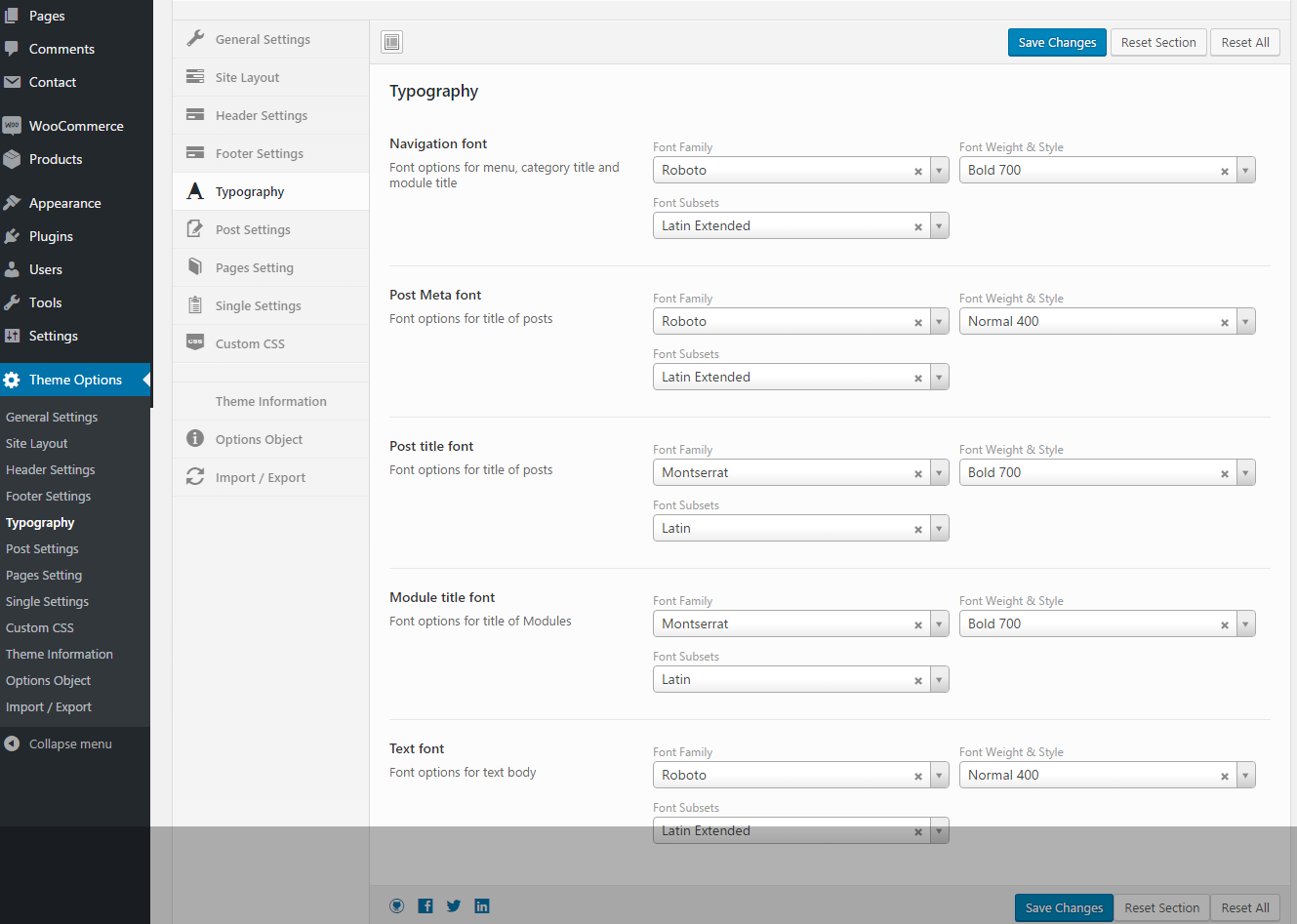This screenshot has width=1297, height=924.
Task: Click the top Reset Section button
Action: pos(1158,42)
